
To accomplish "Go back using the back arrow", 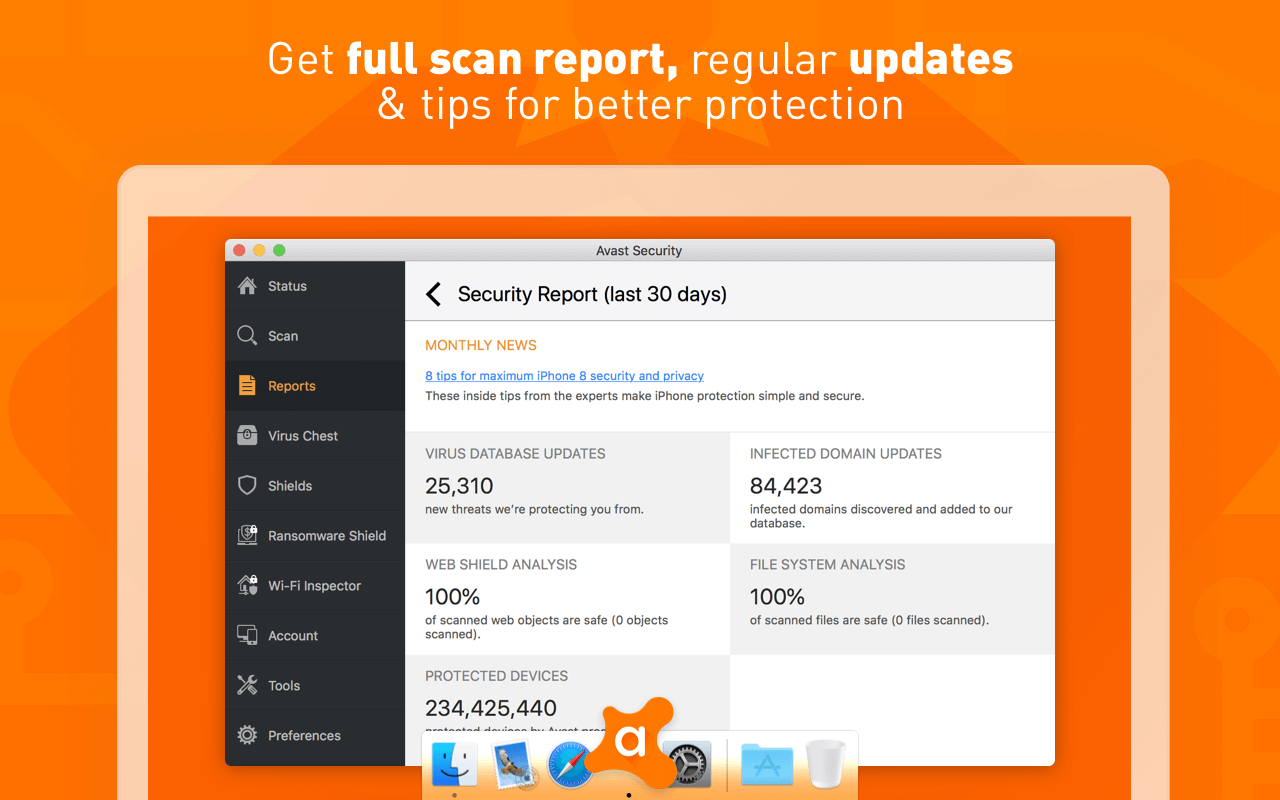I will pyautogui.click(x=433, y=294).
